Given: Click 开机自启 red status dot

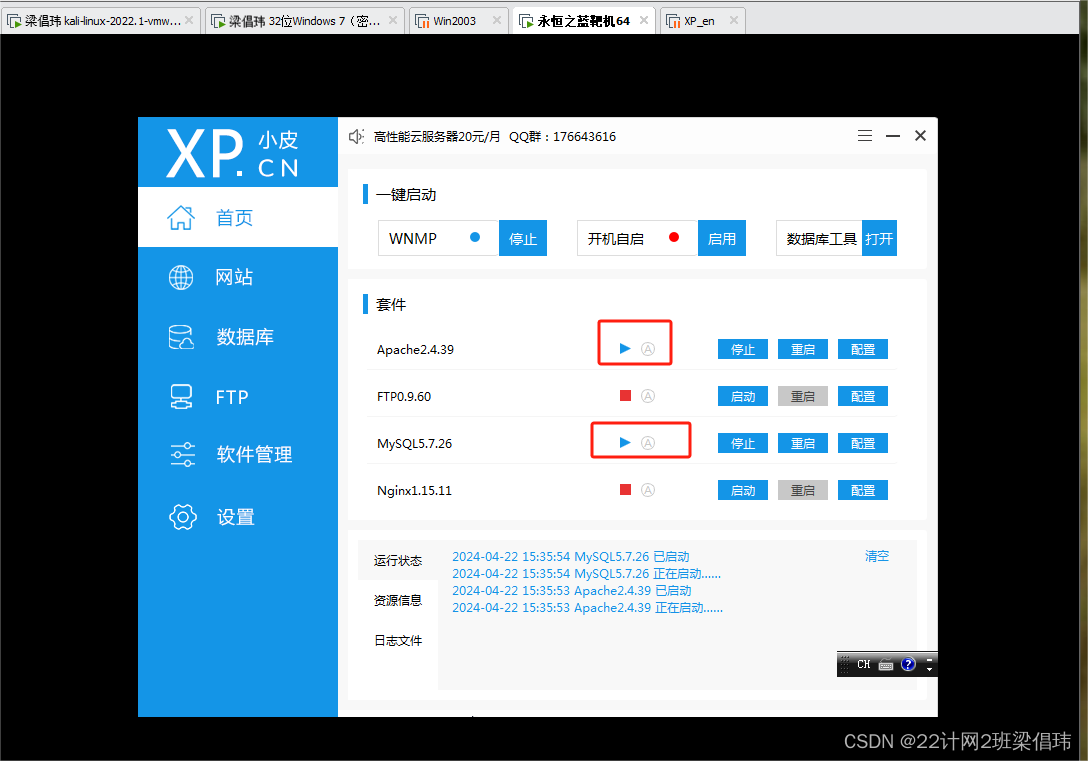Looking at the screenshot, I should (674, 237).
